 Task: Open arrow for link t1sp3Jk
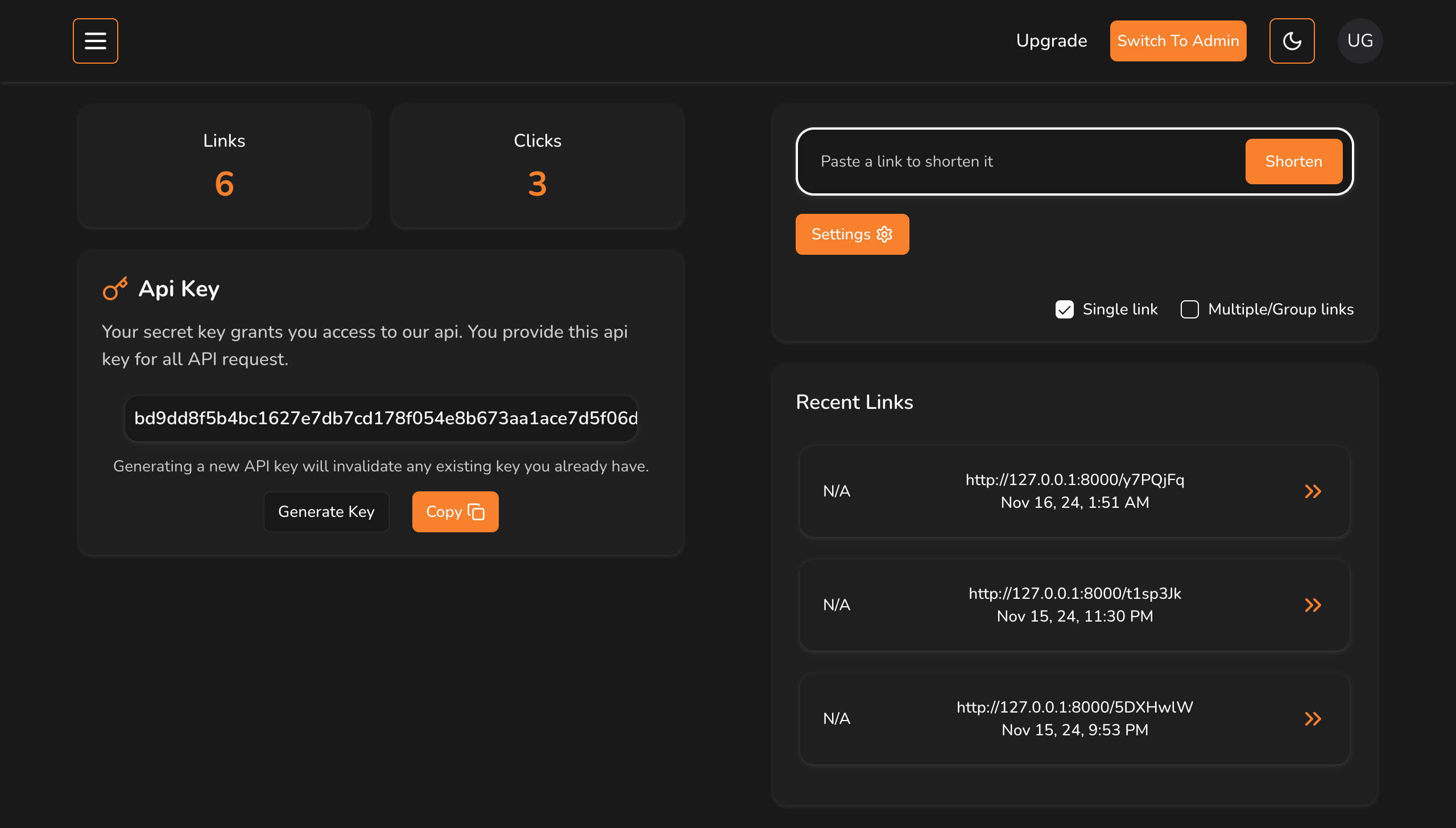[1313, 605]
